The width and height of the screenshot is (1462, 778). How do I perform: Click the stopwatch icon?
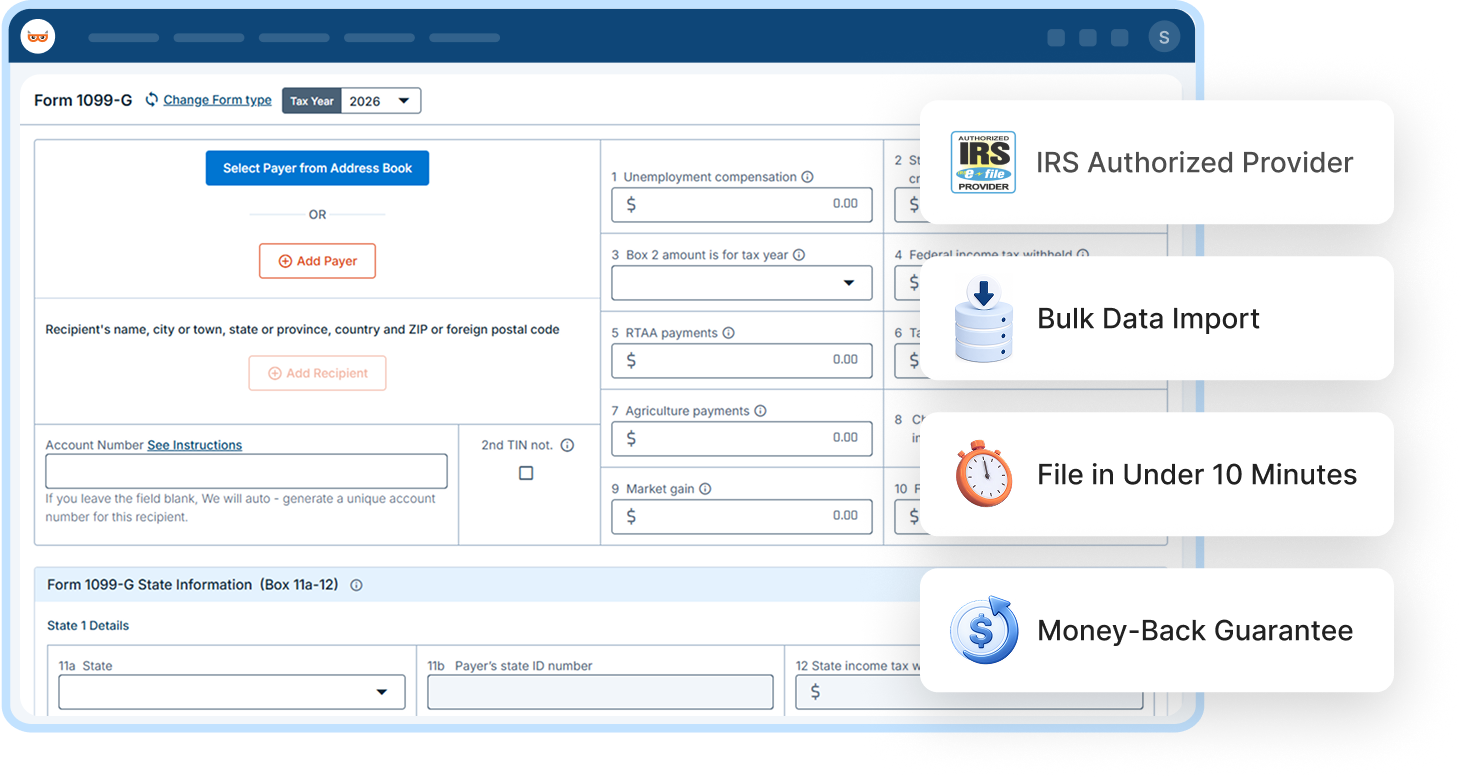click(983, 473)
